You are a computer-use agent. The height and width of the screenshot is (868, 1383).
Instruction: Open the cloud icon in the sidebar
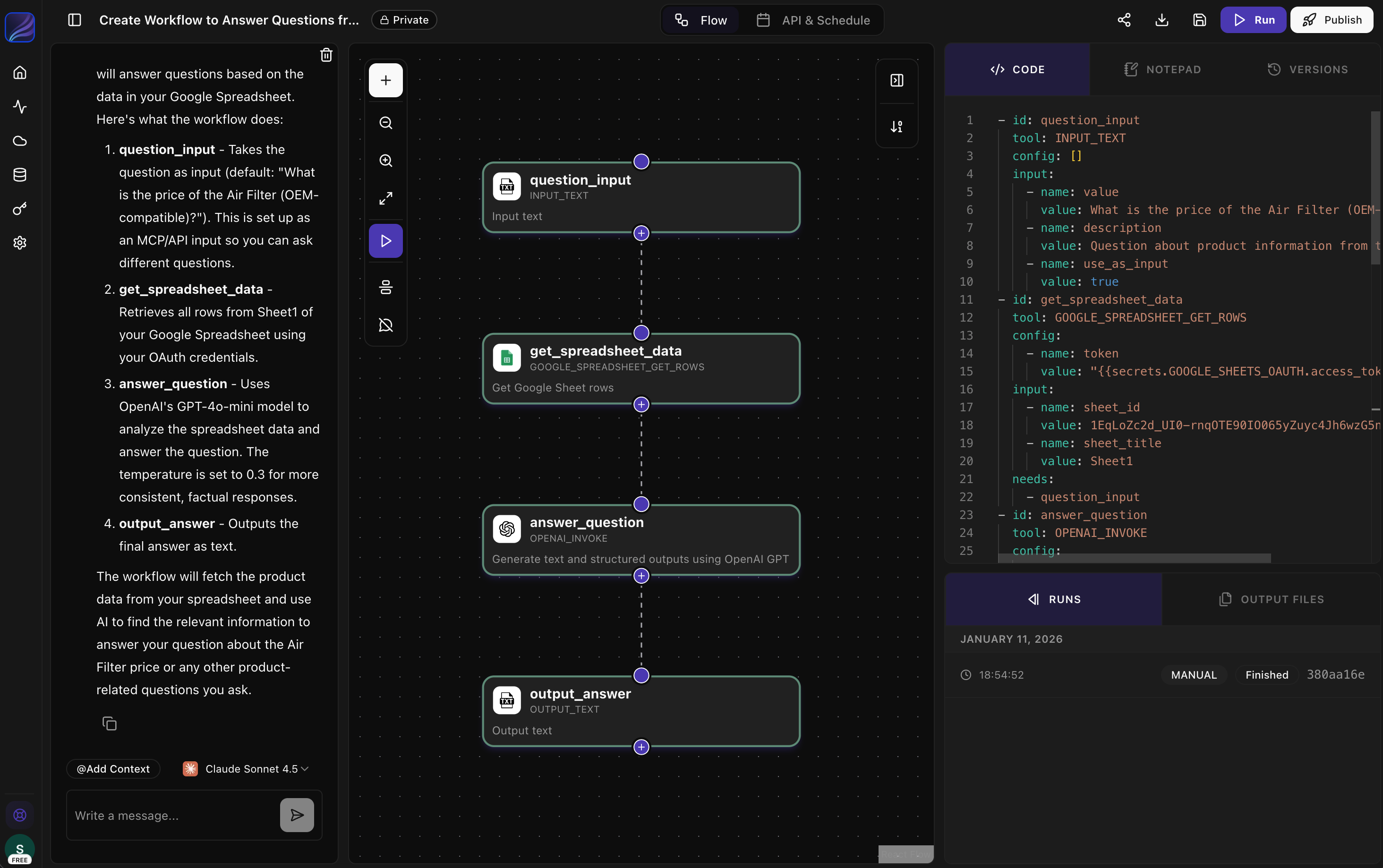tap(19, 141)
